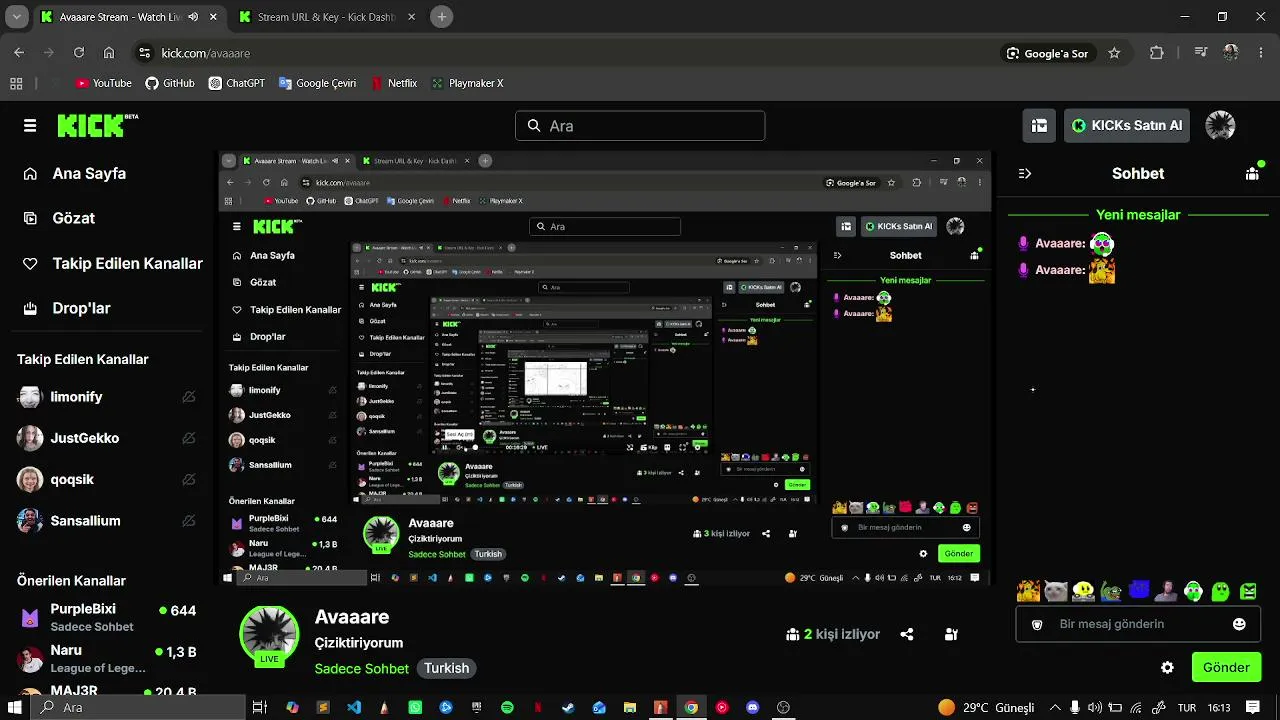The width and height of the screenshot is (1280, 720).
Task: Open the Drop'lar page
Action: click(66, 309)
